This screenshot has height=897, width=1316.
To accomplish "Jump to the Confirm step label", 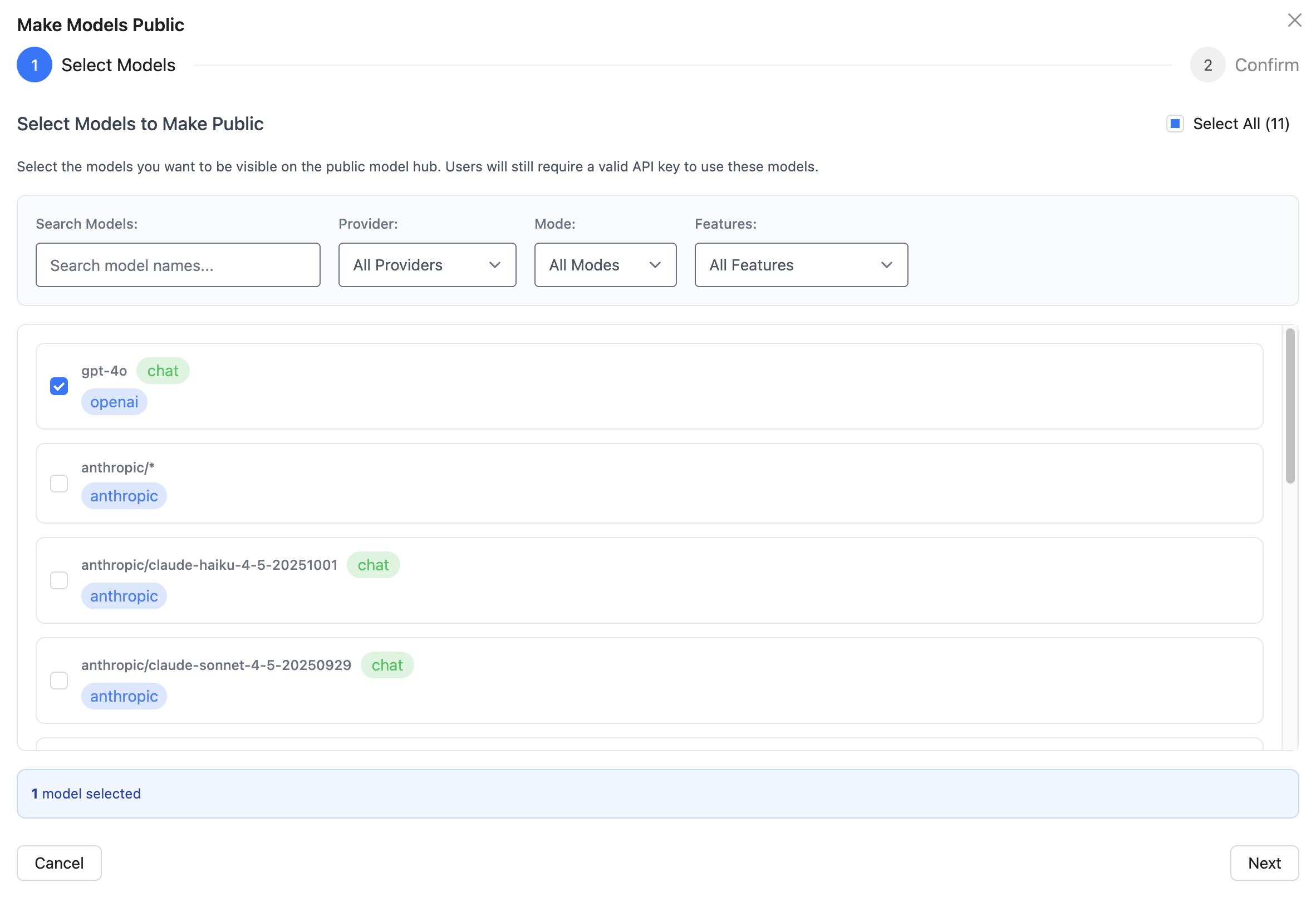I will (1266, 65).
